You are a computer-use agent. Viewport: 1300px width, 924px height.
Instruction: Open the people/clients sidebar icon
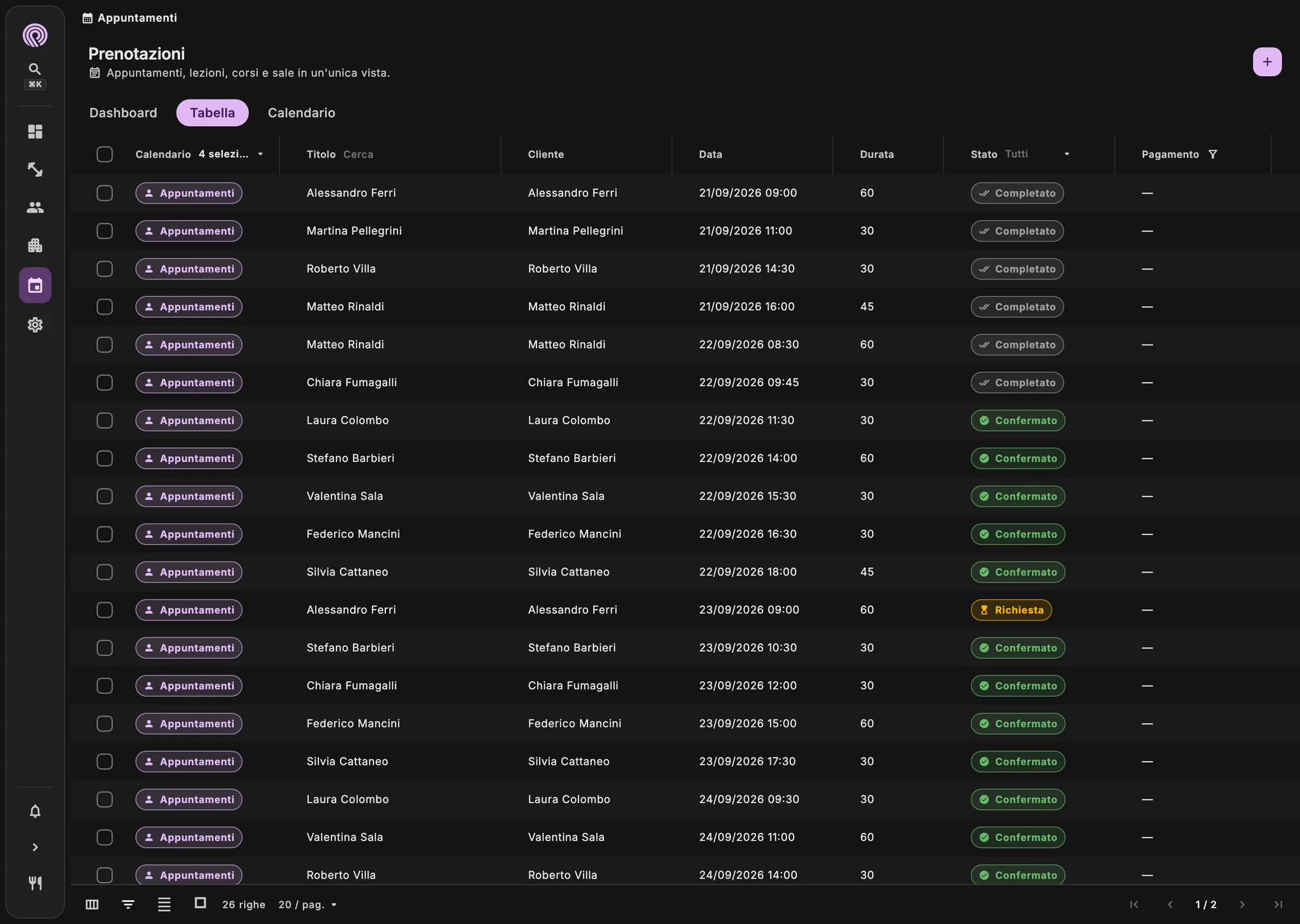click(35, 207)
